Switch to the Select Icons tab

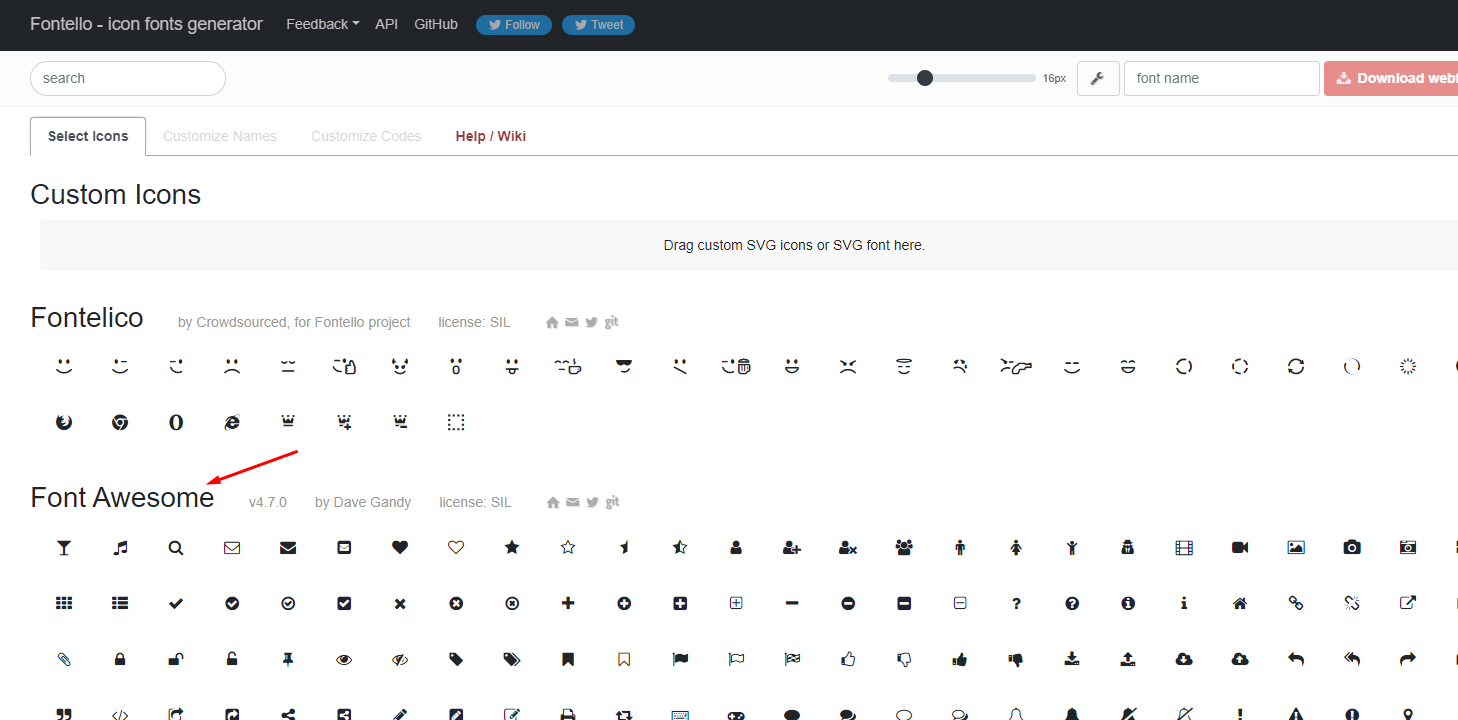tap(88, 136)
